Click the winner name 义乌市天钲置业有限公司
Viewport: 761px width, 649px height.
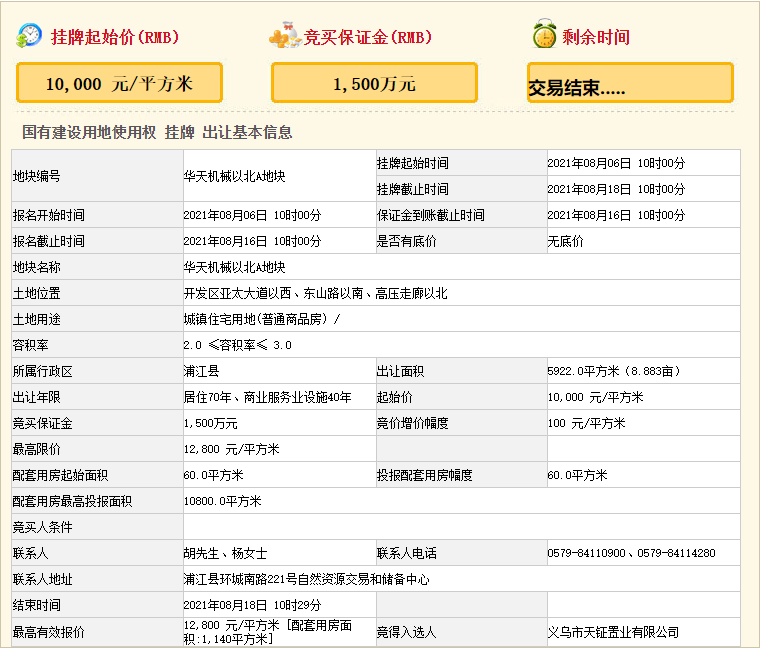click(613, 632)
